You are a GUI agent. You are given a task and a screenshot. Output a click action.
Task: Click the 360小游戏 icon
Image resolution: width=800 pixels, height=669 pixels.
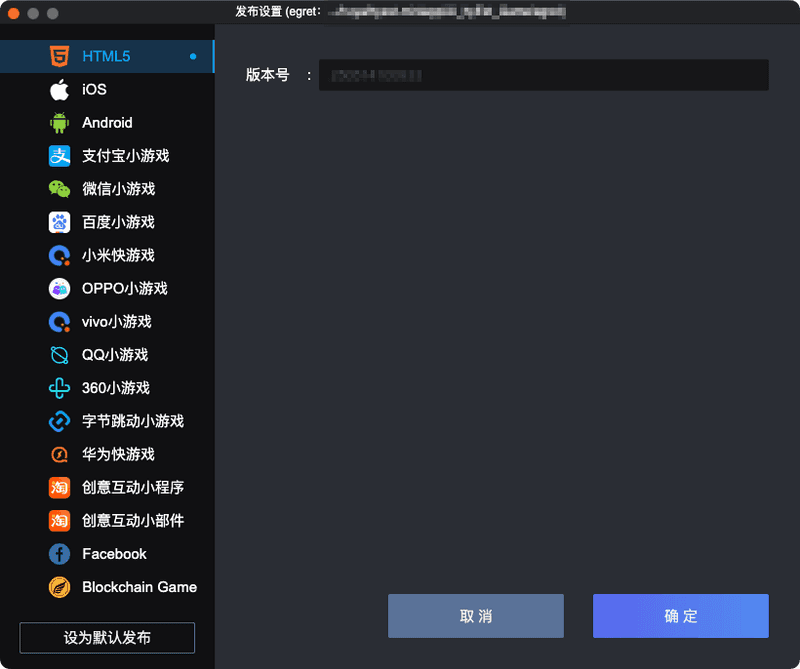(x=60, y=388)
